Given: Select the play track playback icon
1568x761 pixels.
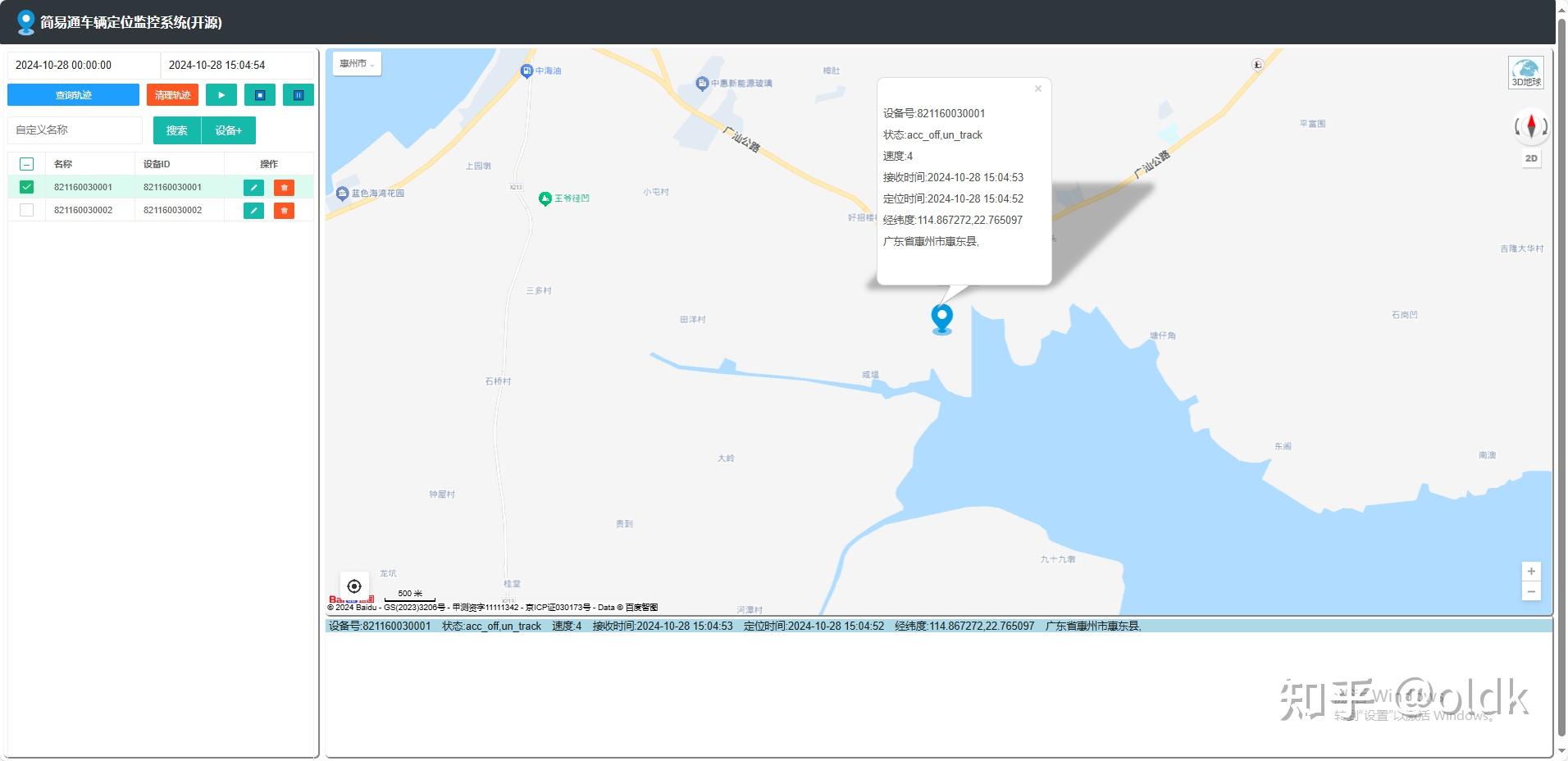Looking at the screenshot, I should pos(221,94).
